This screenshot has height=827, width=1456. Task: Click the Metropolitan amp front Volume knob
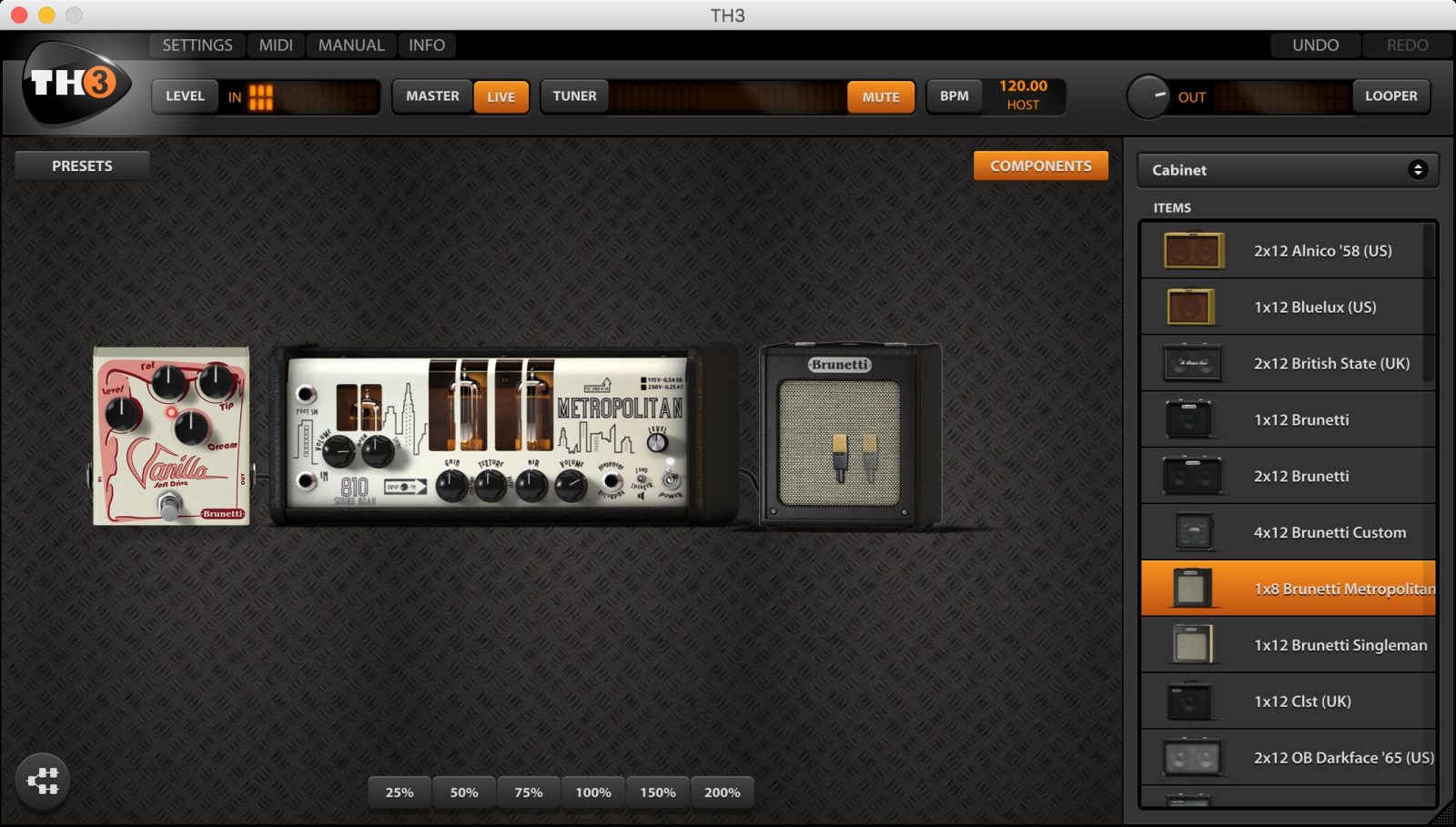(571, 486)
